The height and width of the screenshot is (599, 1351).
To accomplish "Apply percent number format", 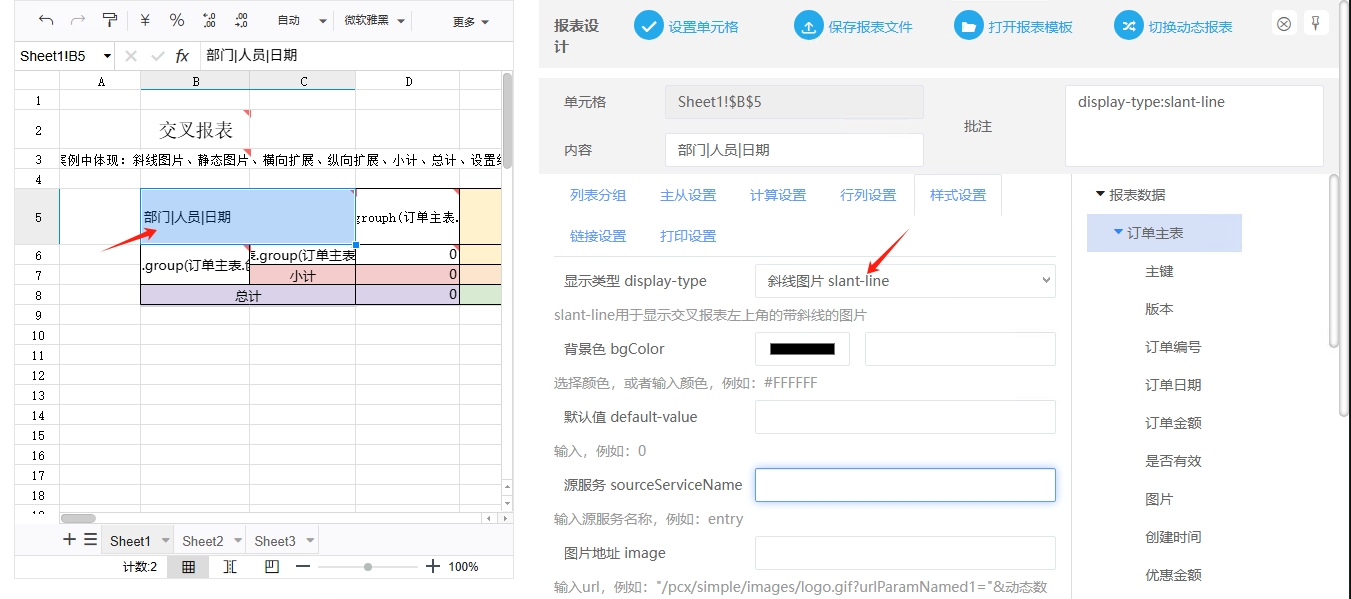I will pyautogui.click(x=177, y=21).
